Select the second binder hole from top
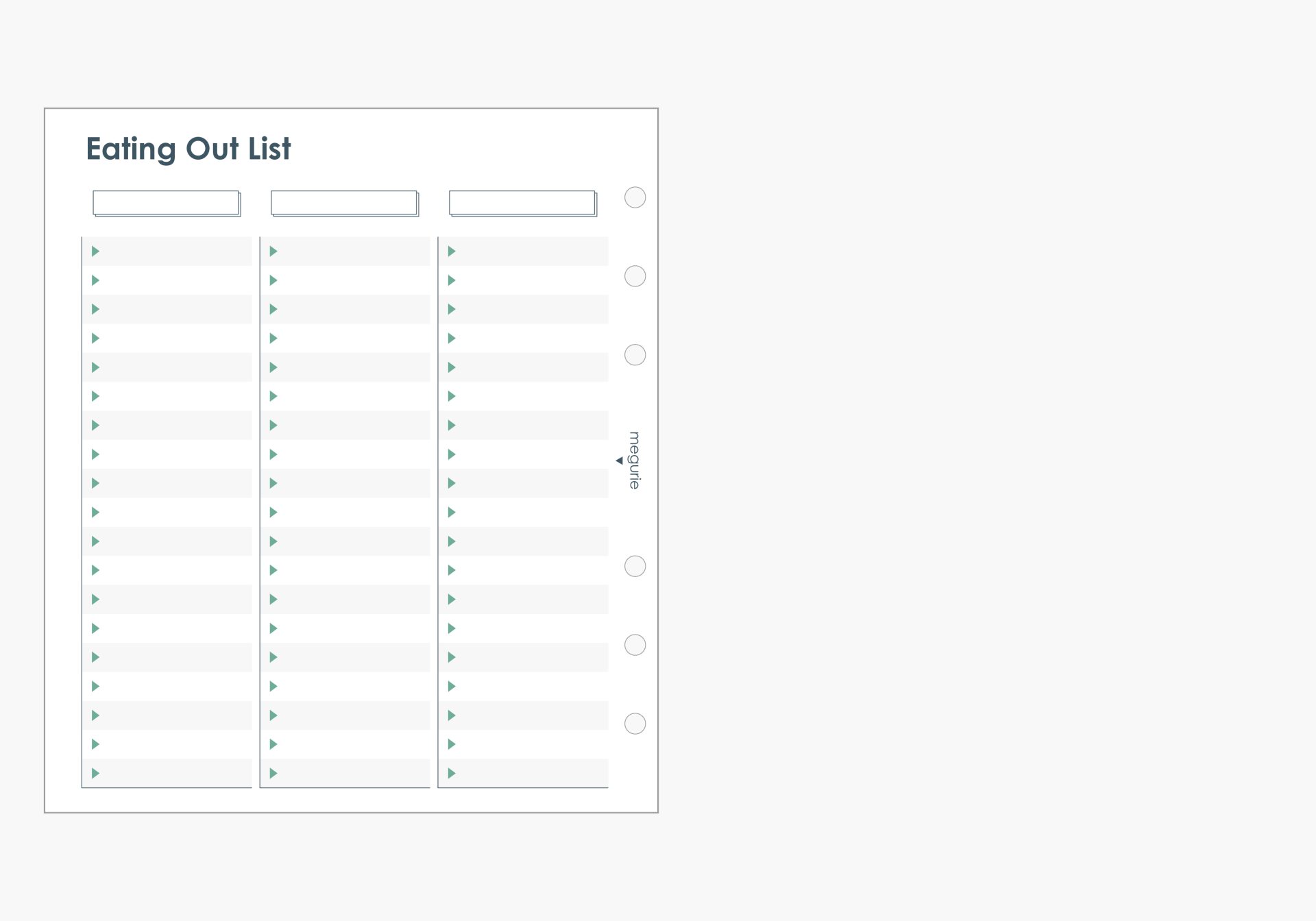Viewport: 1316px width, 921px height. tap(635, 276)
